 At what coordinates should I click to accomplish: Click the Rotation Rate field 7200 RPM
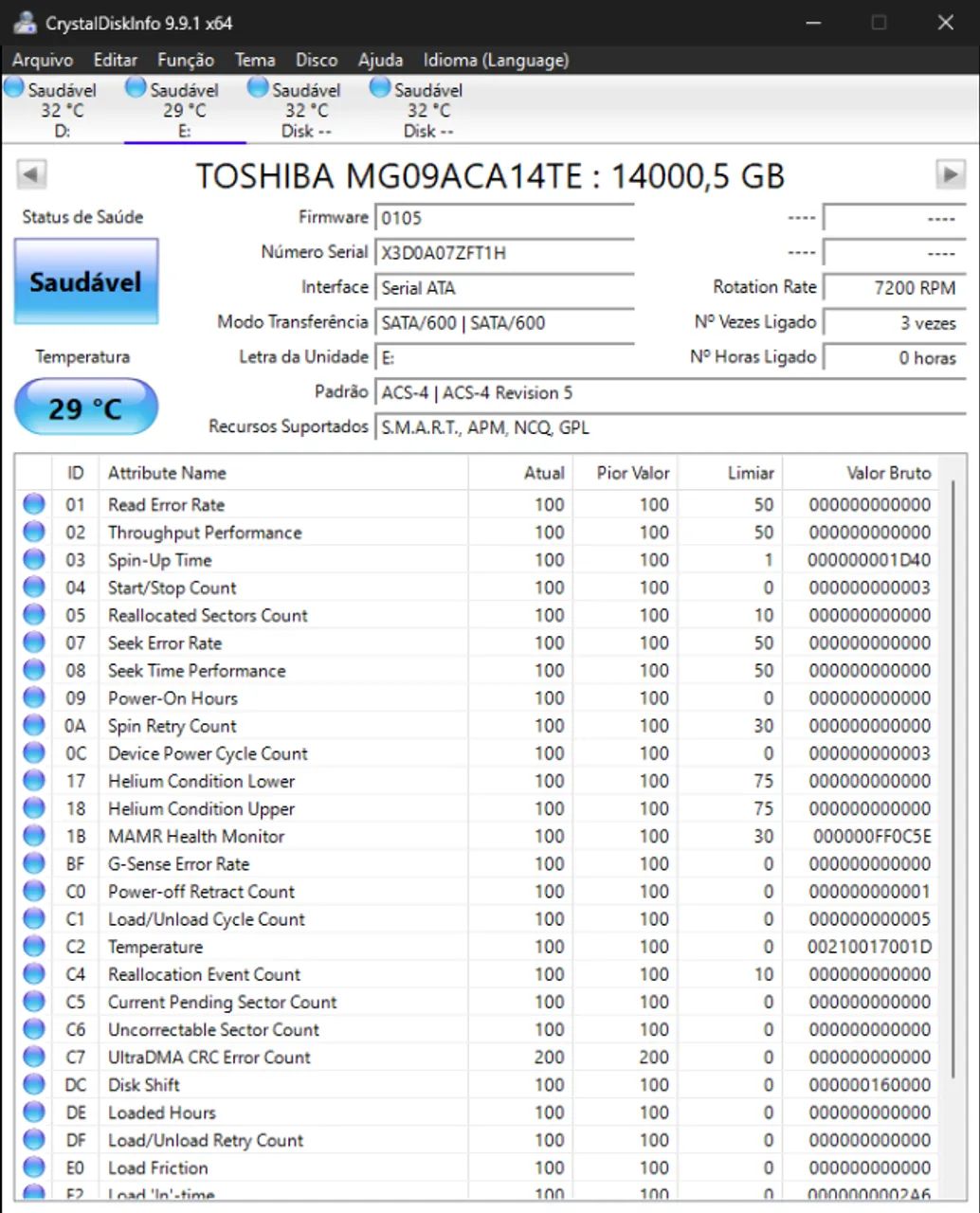[894, 288]
